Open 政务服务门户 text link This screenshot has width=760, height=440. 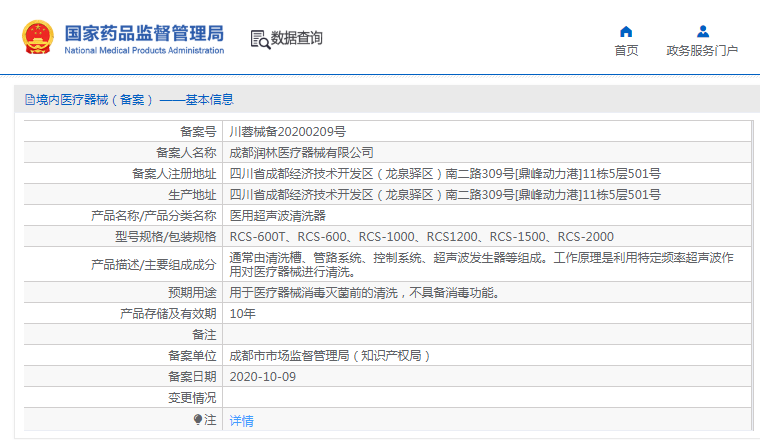pos(702,50)
